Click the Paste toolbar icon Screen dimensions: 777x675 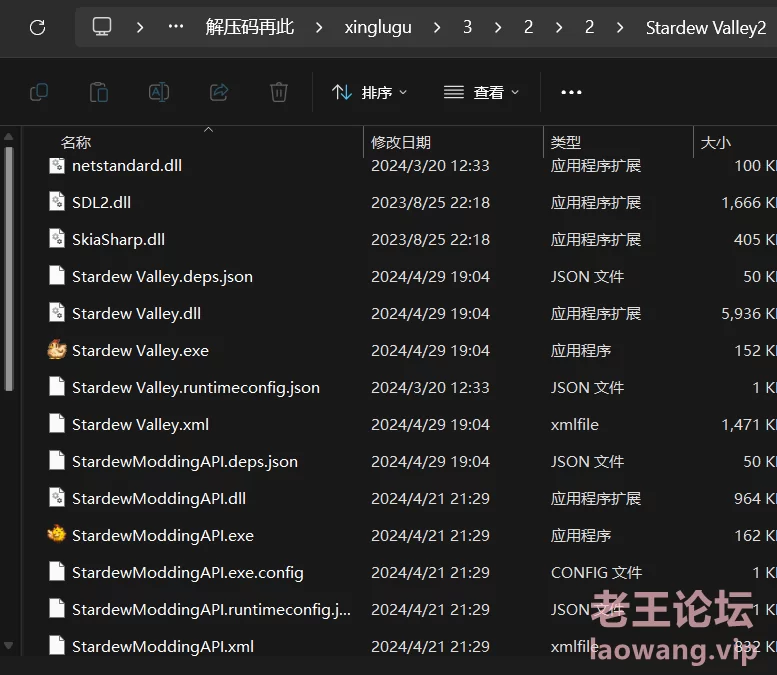[99, 92]
